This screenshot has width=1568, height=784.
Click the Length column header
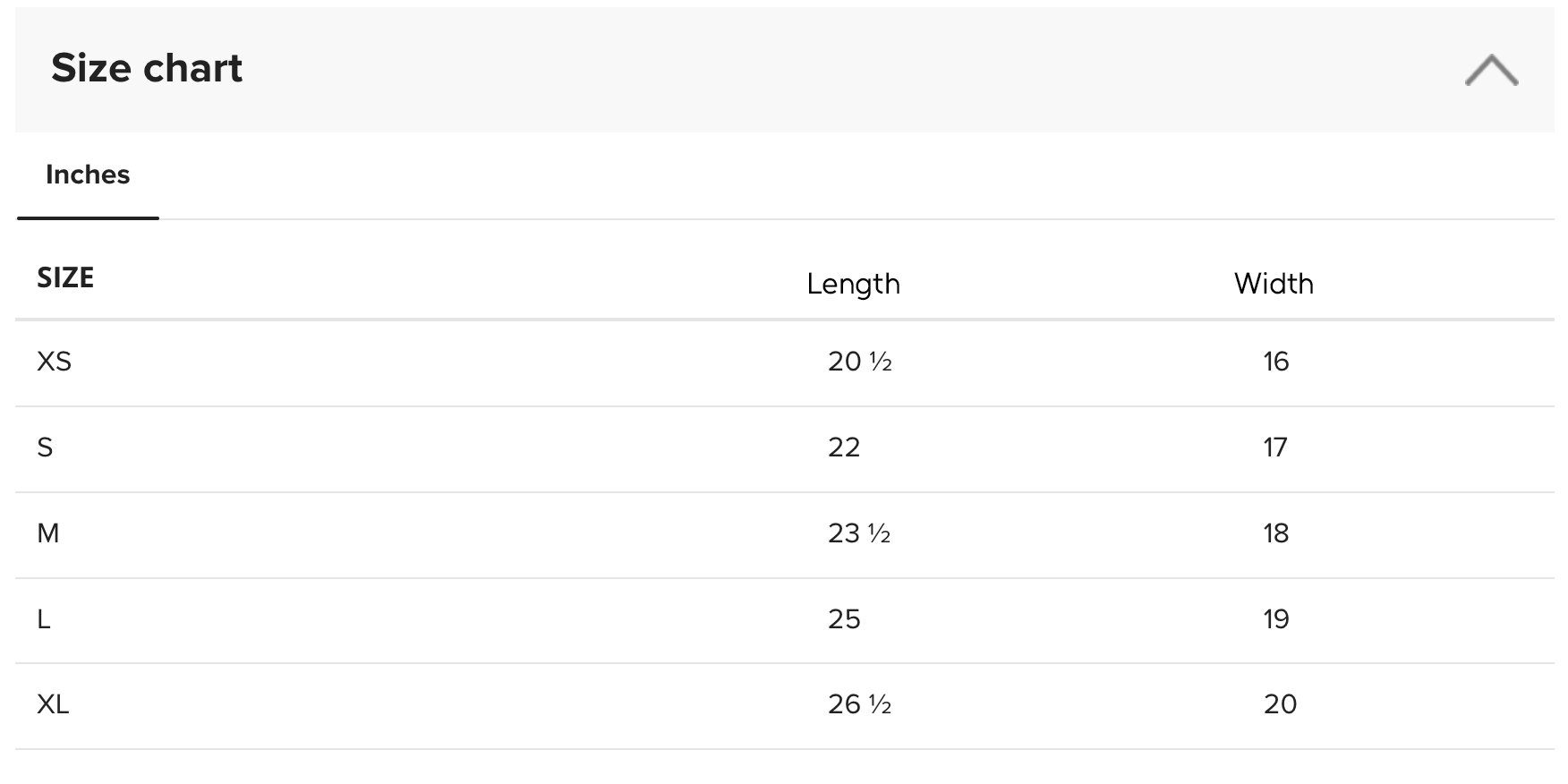point(853,284)
